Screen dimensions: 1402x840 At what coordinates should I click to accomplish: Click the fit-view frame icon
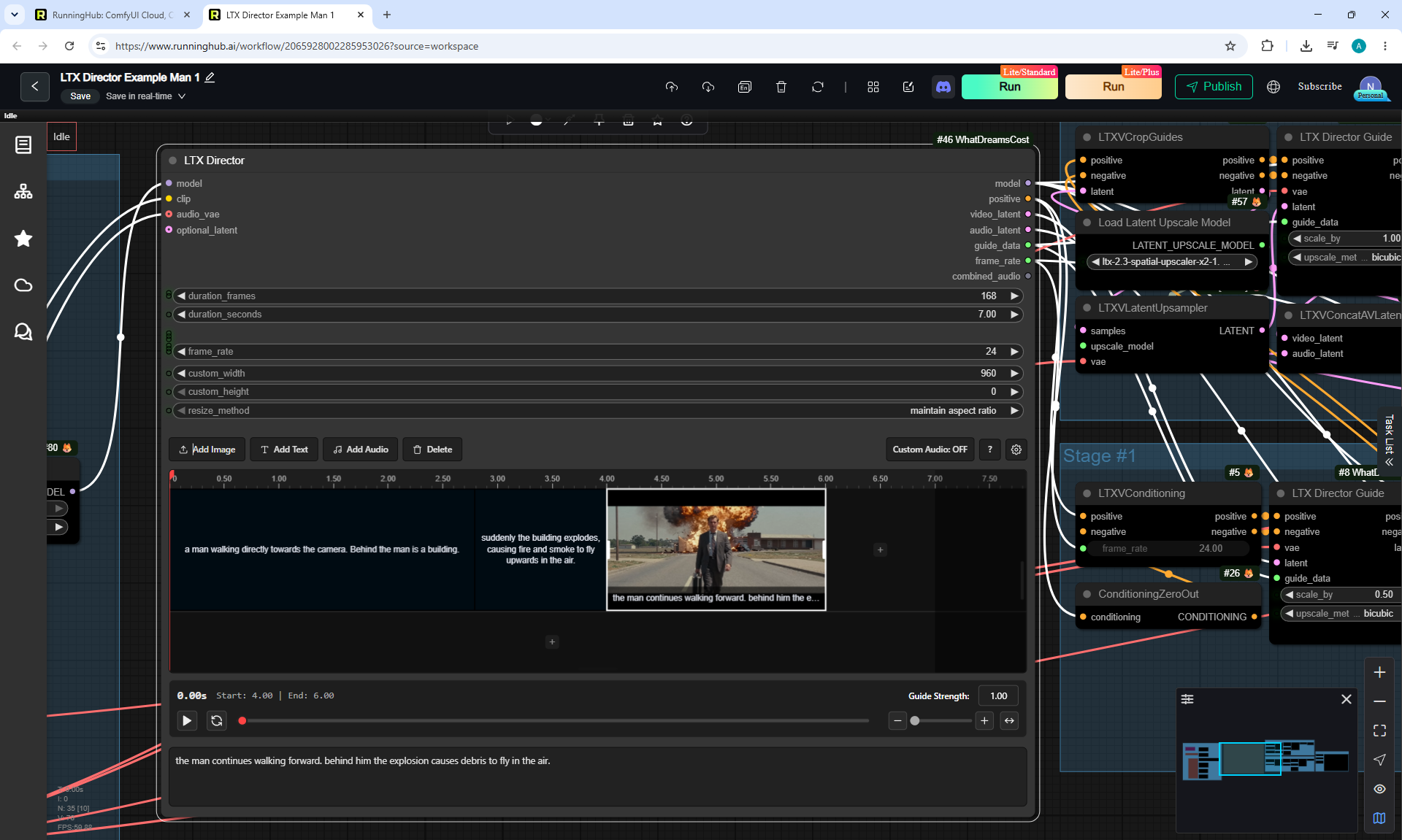(1379, 731)
